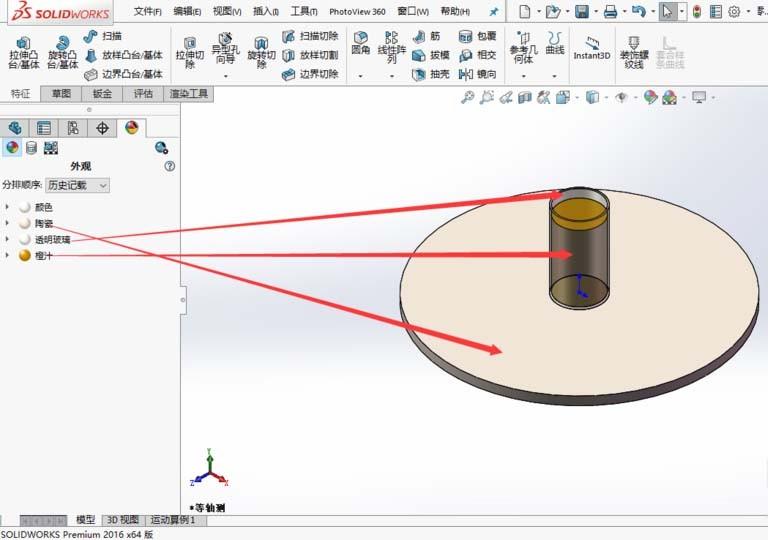Open the Curves (曲线) tool

pyautogui.click(x=554, y=43)
